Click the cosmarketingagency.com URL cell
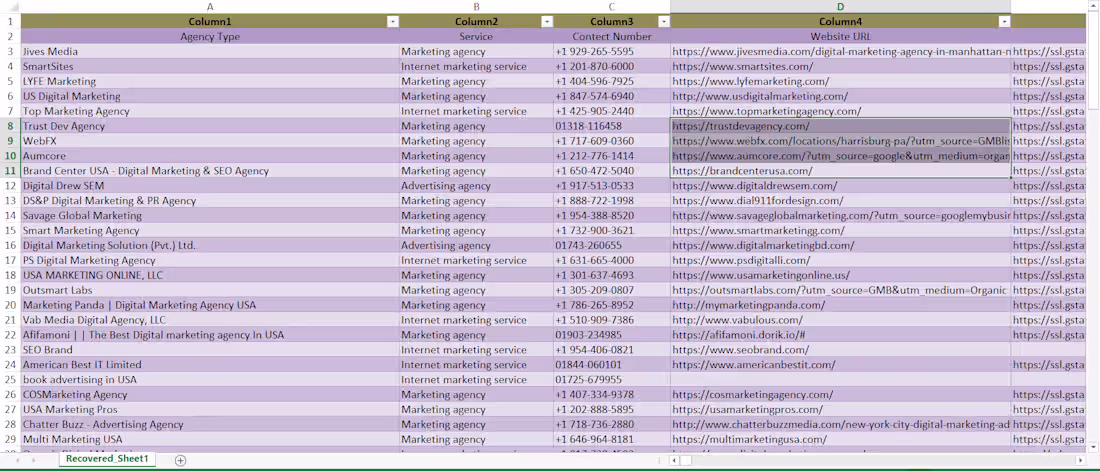 point(840,394)
